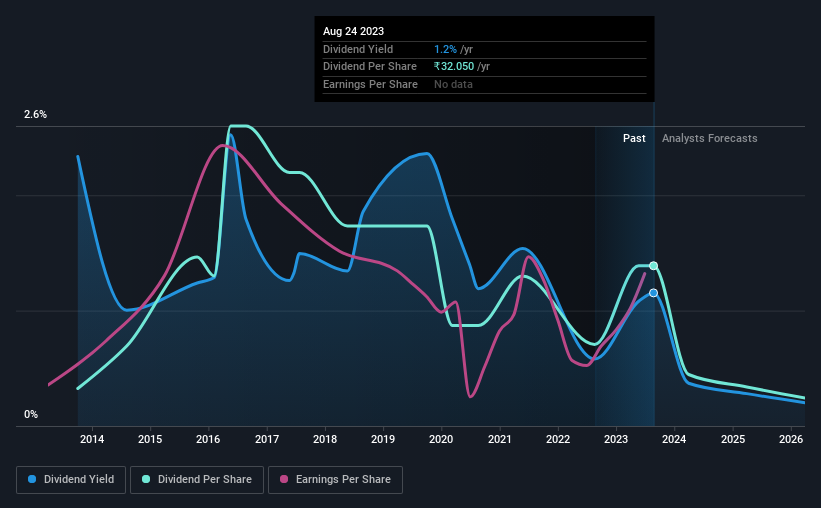Click the 2023 x-axis label

coord(616,439)
